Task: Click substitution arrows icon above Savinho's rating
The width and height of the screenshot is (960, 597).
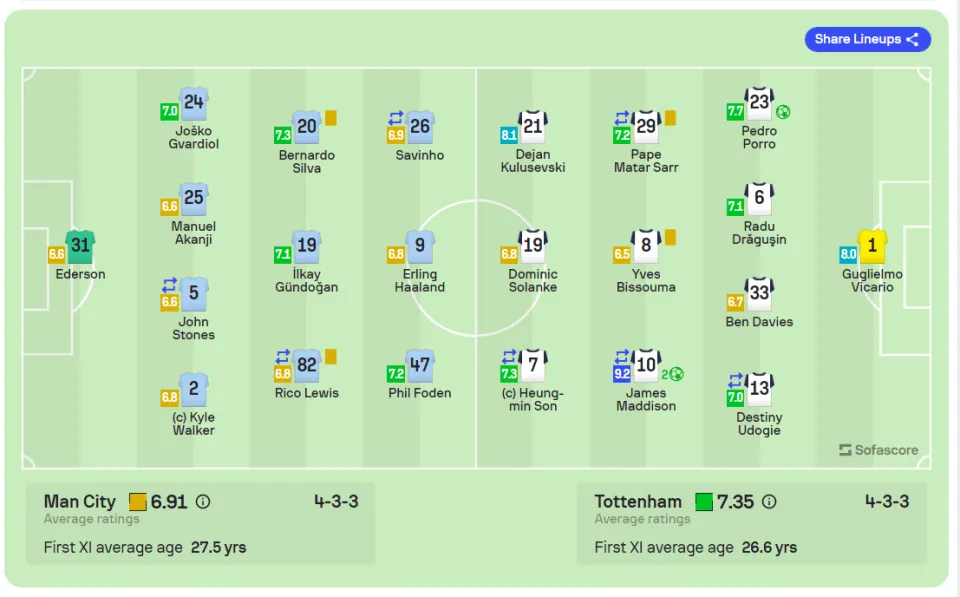Action: [x=396, y=117]
